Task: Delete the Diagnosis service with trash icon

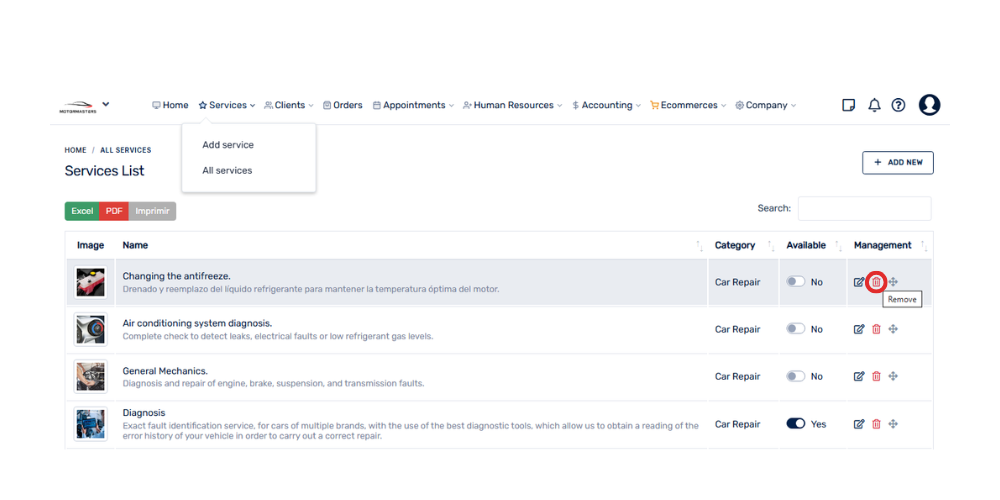Action: [x=876, y=424]
